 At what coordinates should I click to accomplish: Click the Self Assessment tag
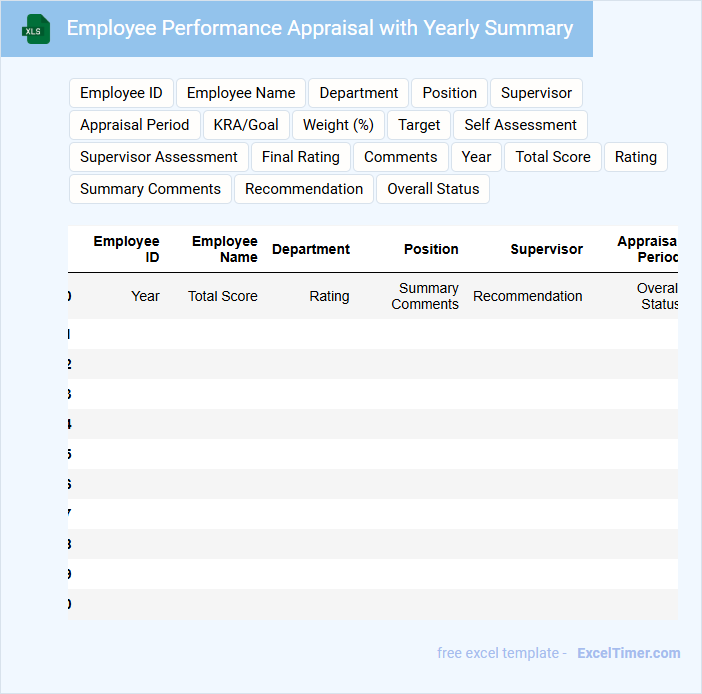pyautogui.click(x=520, y=125)
